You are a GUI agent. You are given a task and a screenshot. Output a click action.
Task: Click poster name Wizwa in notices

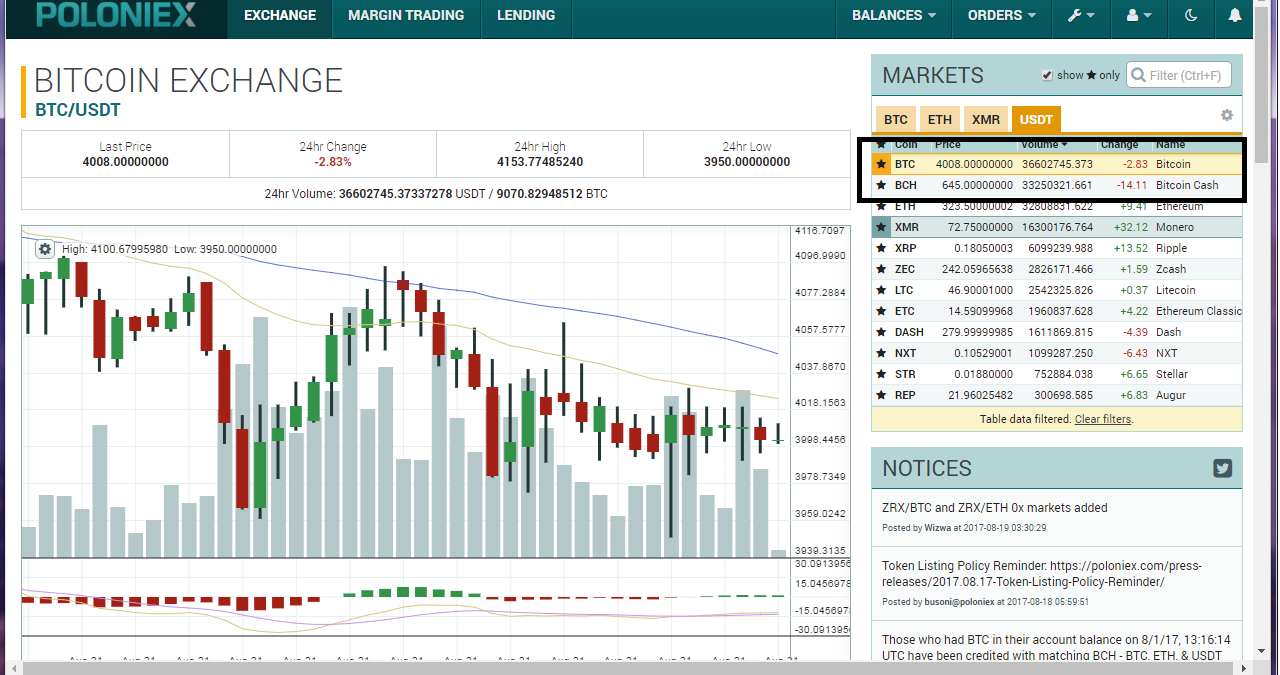[x=937, y=527]
